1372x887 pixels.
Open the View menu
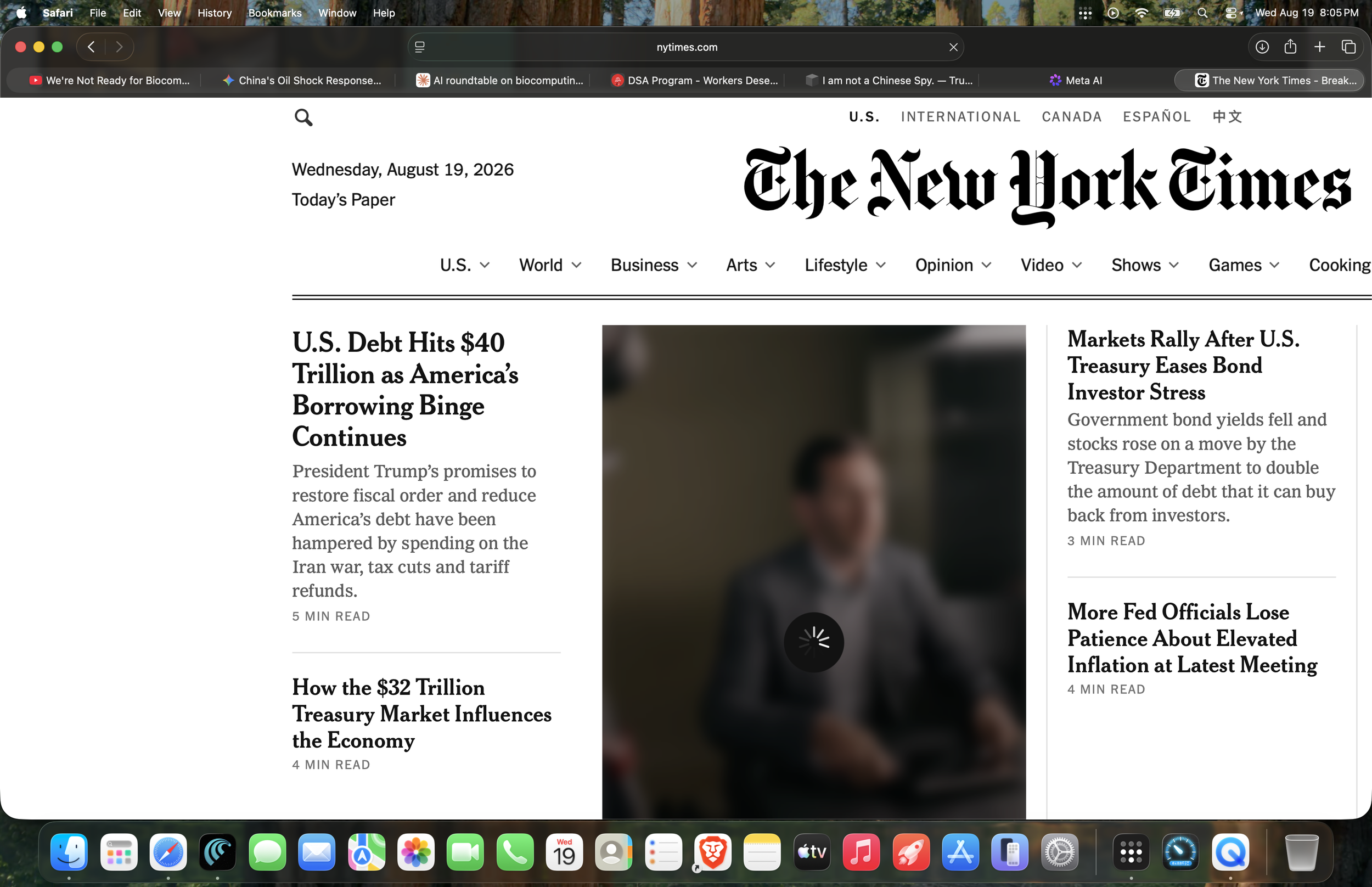(x=169, y=13)
